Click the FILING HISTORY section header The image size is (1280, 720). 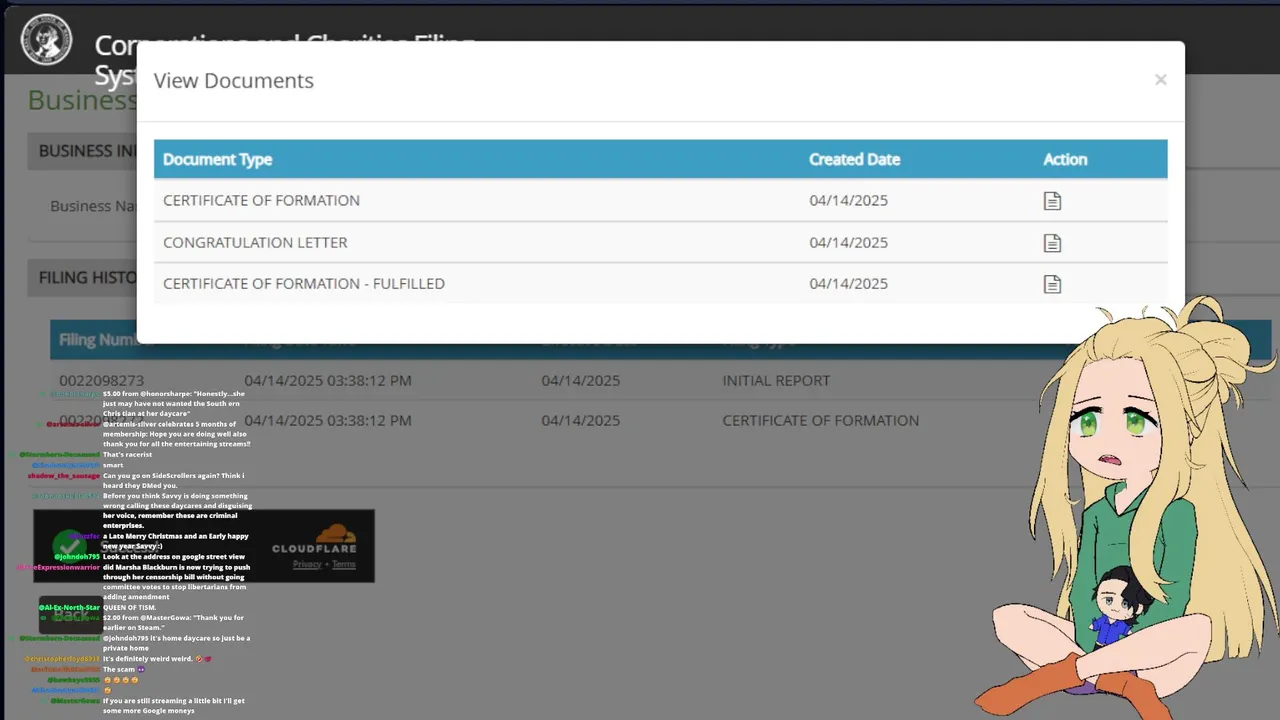pyautogui.click(x=82, y=277)
